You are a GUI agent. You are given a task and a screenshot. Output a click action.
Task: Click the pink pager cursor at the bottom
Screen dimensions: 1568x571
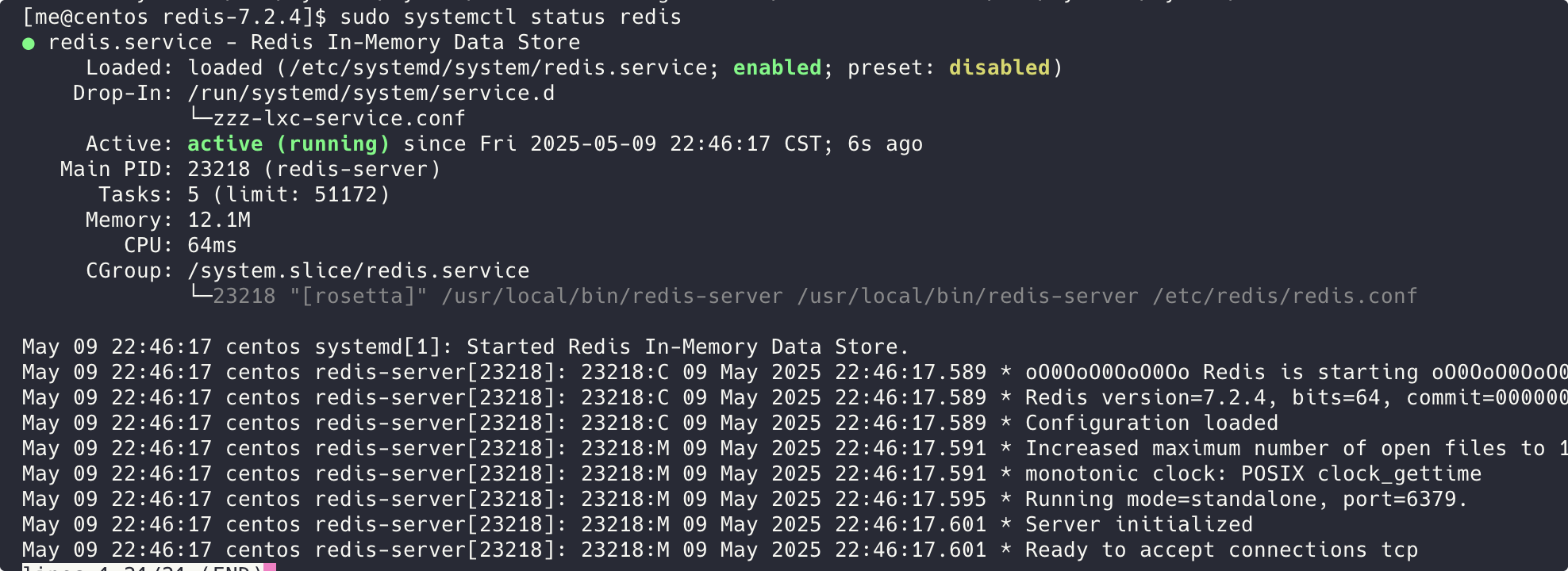(x=270, y=566)
